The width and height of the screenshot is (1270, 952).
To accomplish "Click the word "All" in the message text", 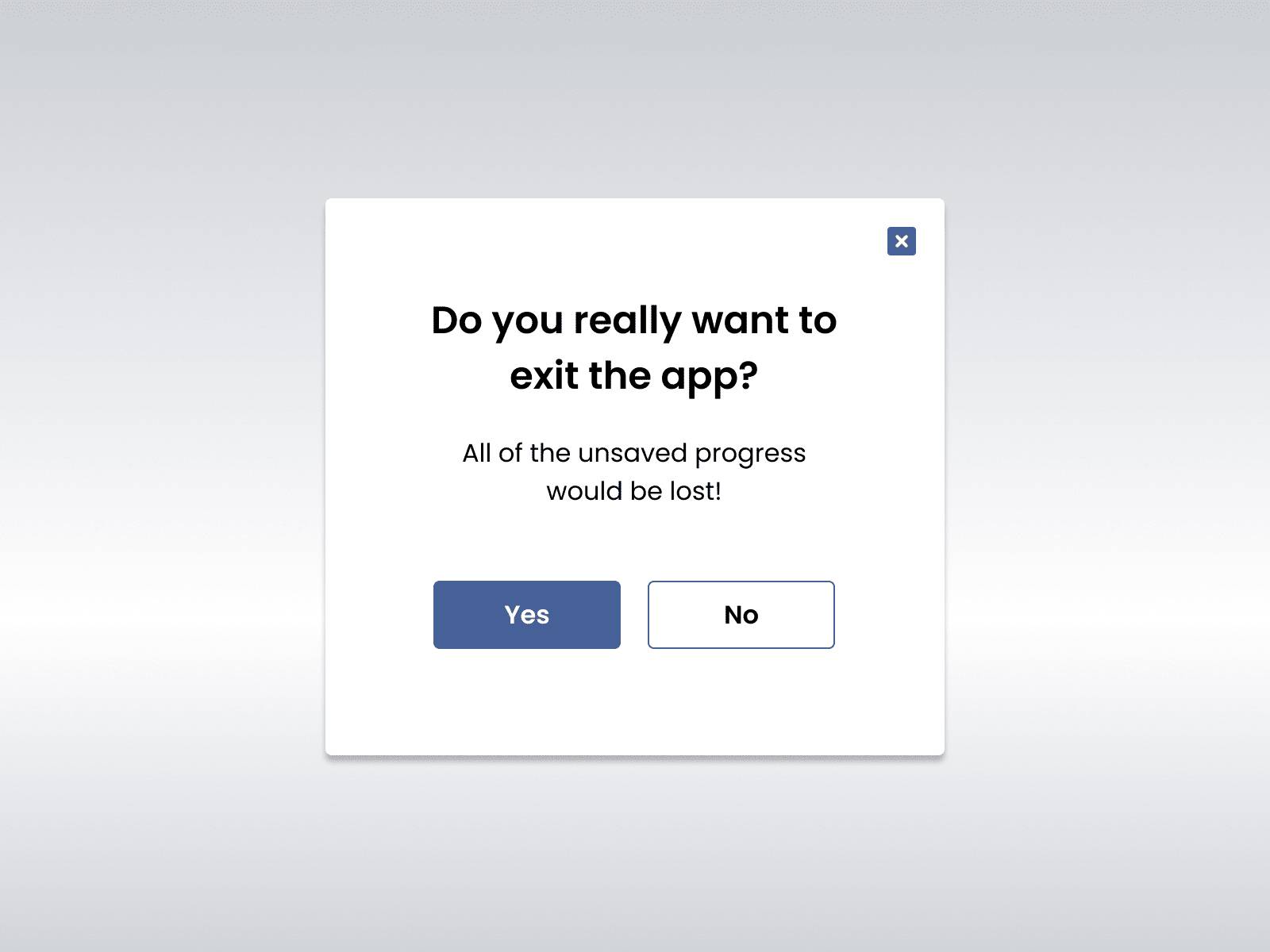I will tap(477, 453).
